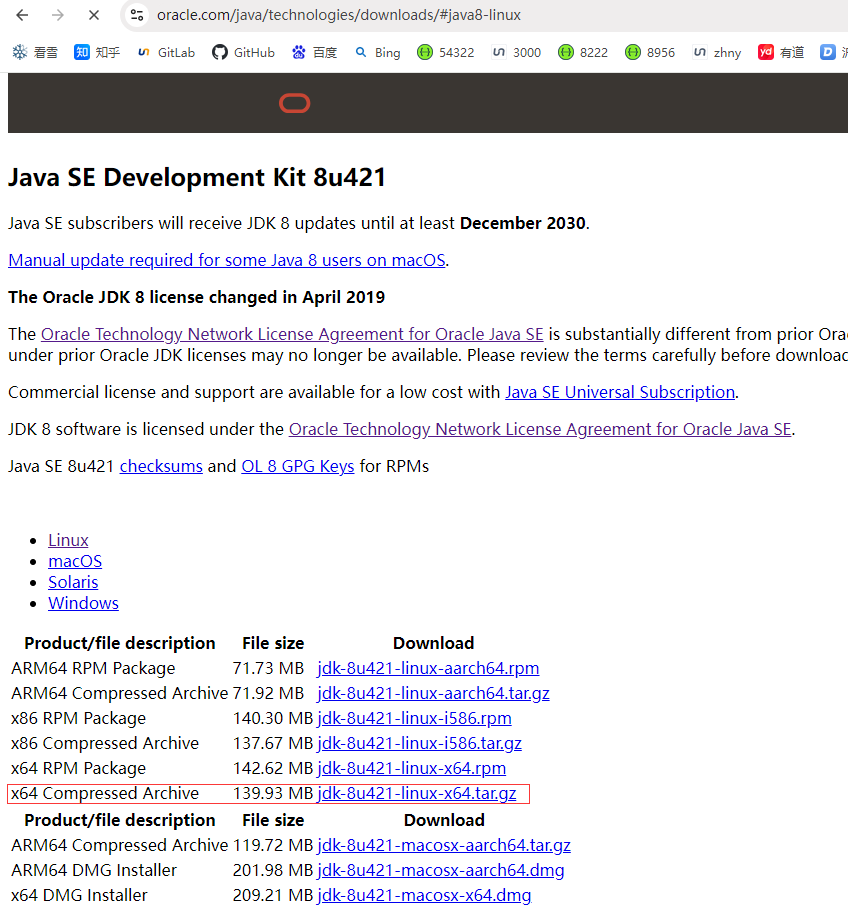Open license agreement link after 'licensed under the'
Image resolution: width=848 pixels, height=913 pixels.
click(540, 429)
